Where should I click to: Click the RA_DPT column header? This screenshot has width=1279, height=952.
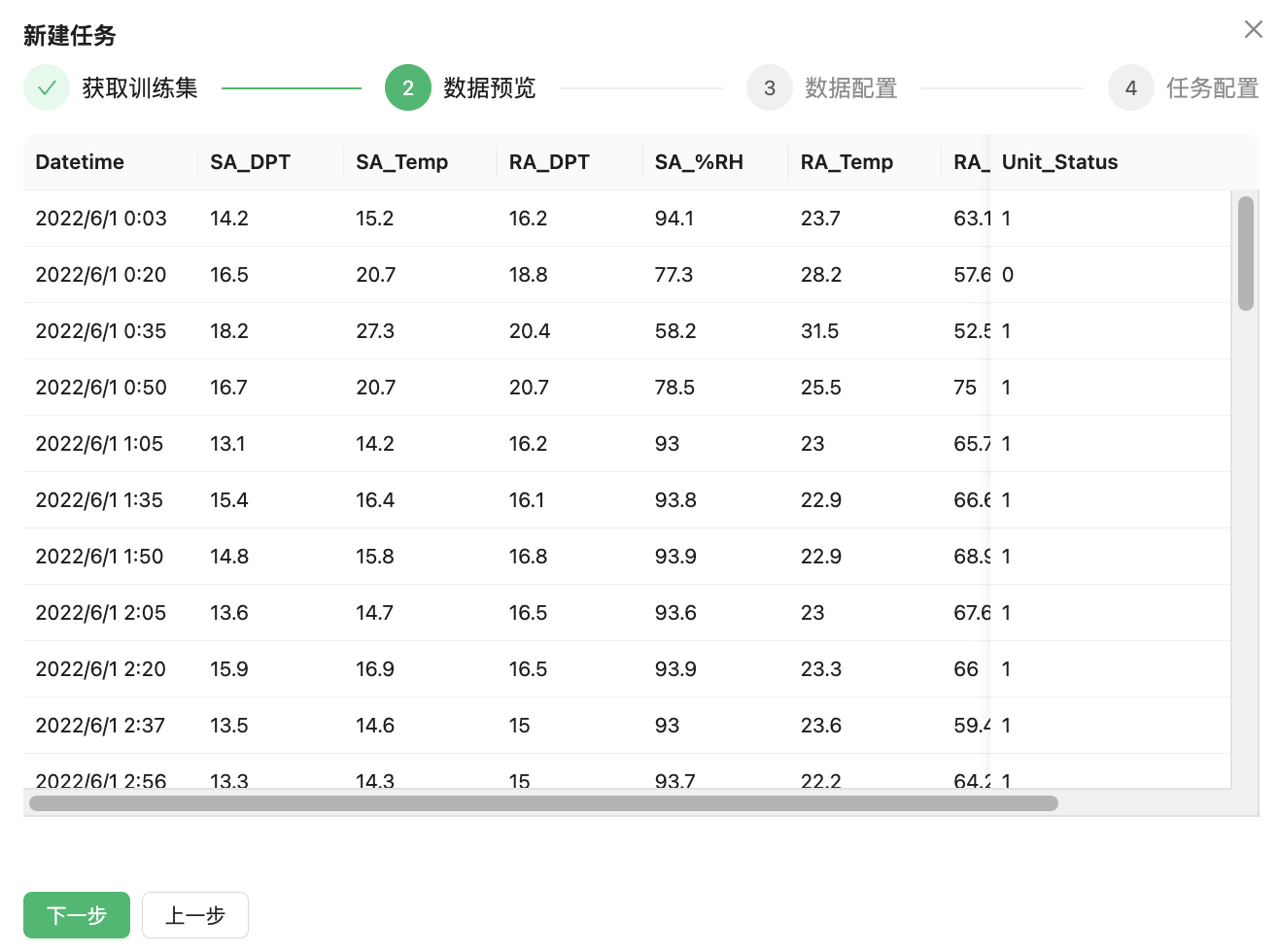point(549,162)
